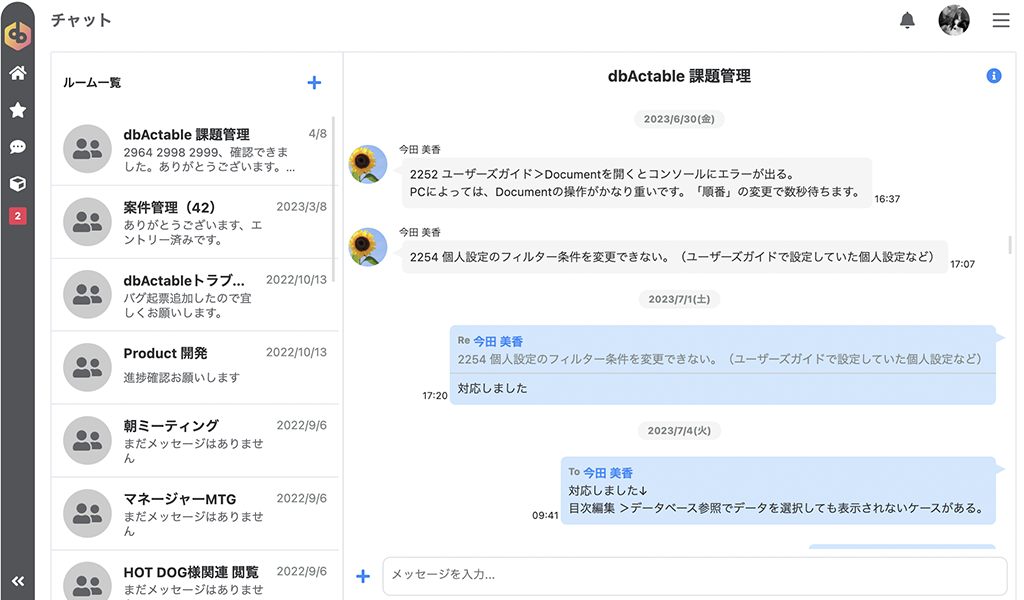
Task: Click group avatar of 朝ミーティング
Action: 87,441
